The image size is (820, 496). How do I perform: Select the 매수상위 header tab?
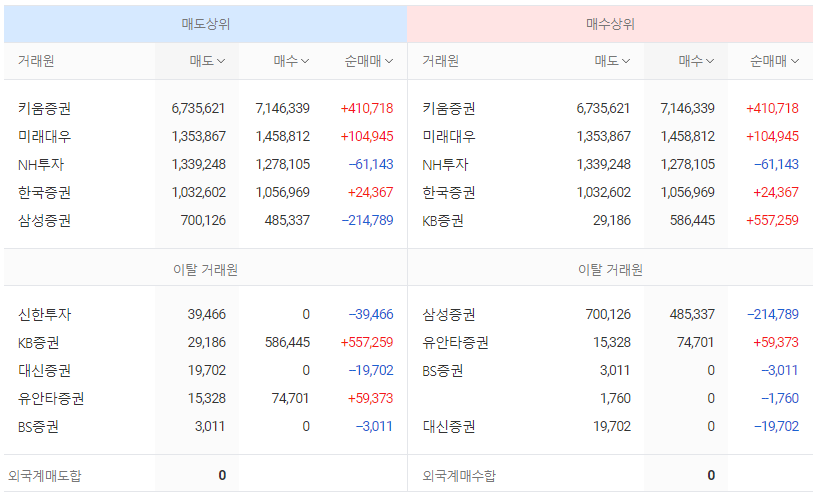pos(610,24)
